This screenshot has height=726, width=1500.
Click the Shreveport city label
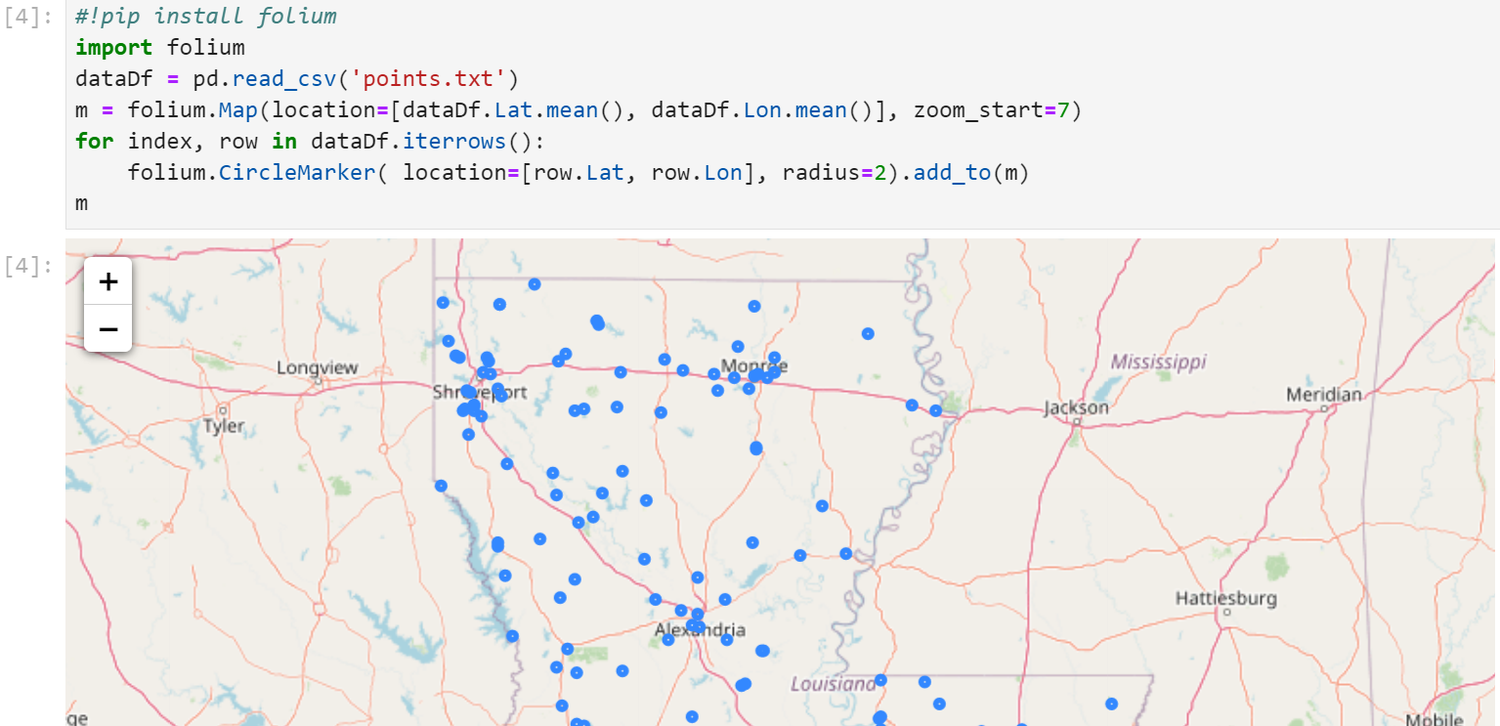coord(480,392)
